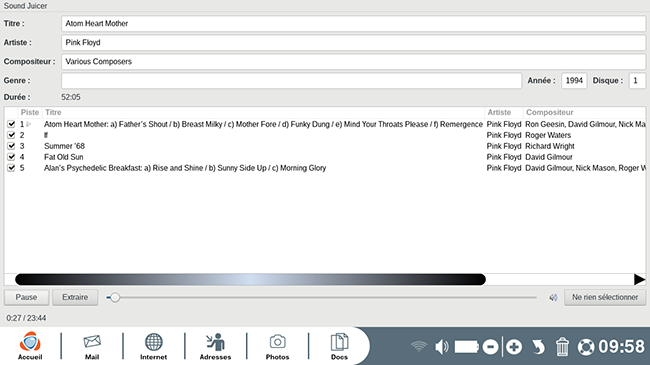This screenshot has height=365, width=650.
Task: Click the playback position slider handle
Action: coord(115,297)
